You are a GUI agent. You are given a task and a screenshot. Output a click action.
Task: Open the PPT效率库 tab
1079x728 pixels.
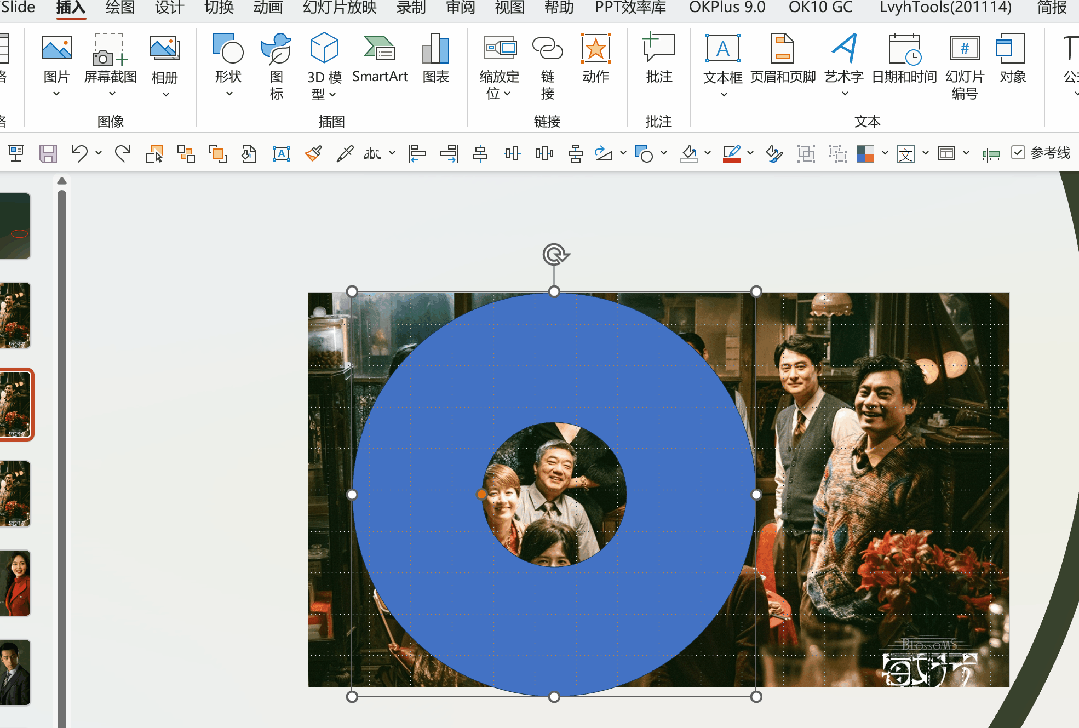click(x=630, y=8)
